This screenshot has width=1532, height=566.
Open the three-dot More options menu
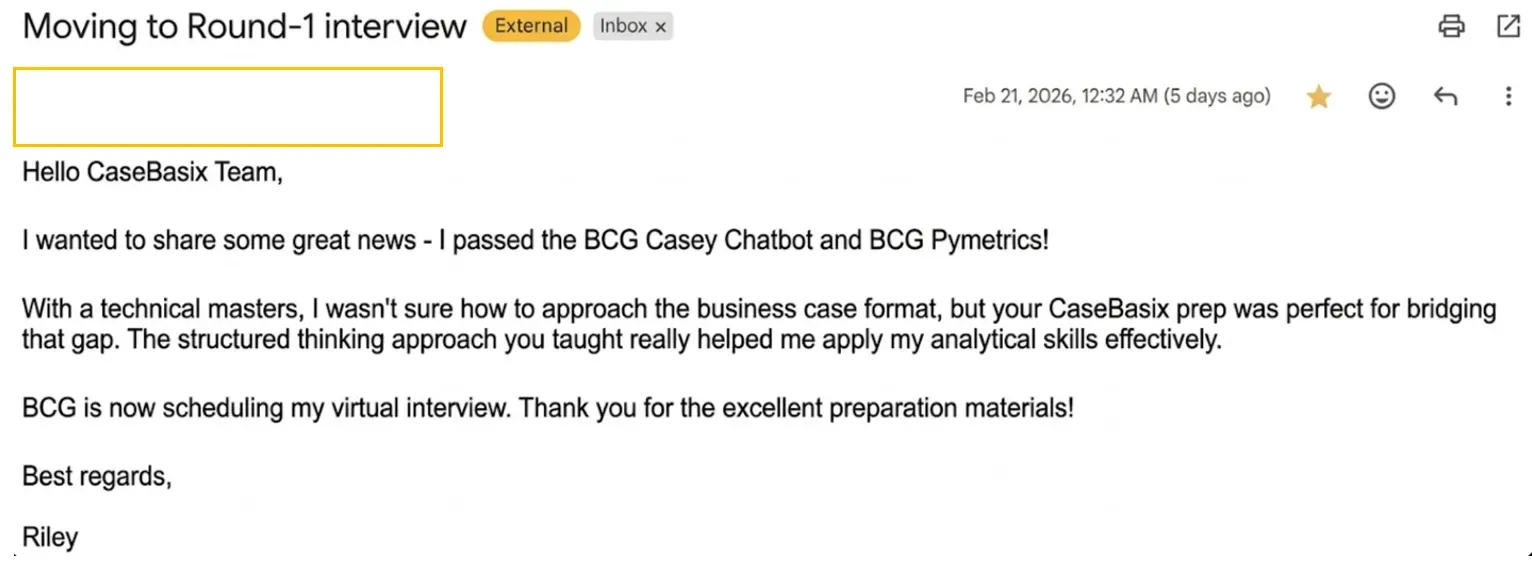click(1508, 97)
